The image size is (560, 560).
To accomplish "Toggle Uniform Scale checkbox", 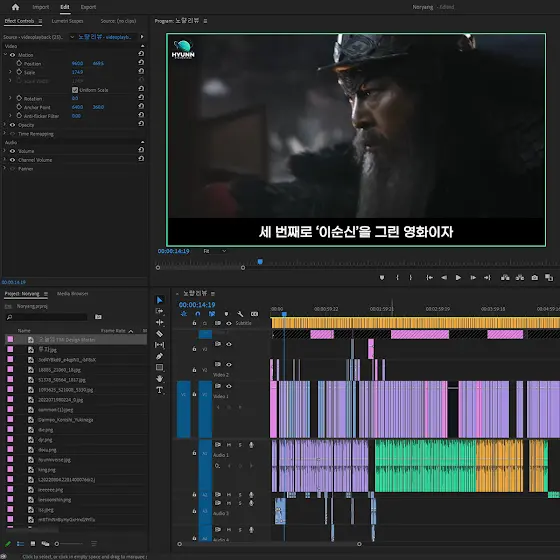I will [x=75, y=90].
